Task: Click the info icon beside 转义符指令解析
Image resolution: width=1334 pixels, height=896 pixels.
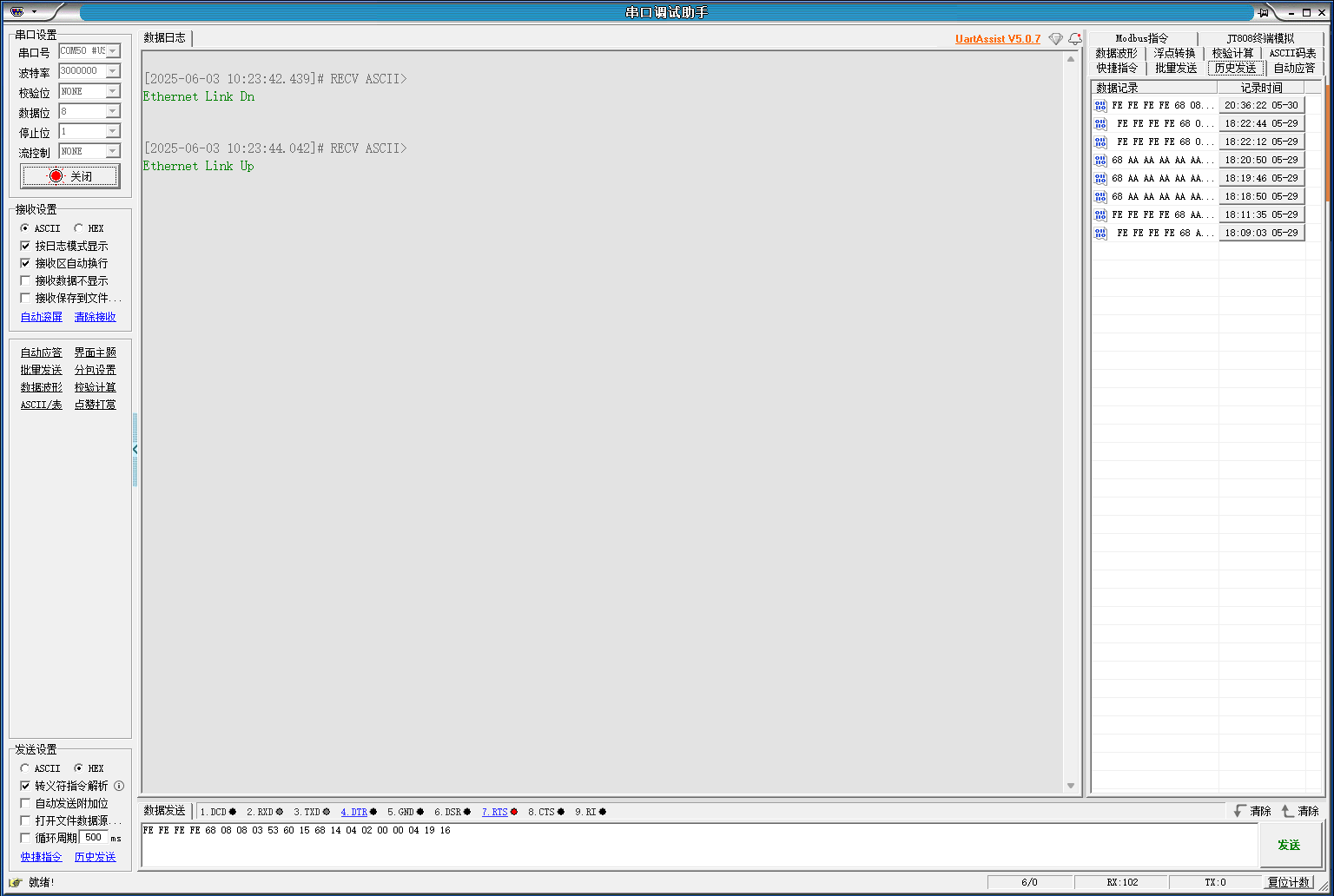Action: [x=119, y=786]
